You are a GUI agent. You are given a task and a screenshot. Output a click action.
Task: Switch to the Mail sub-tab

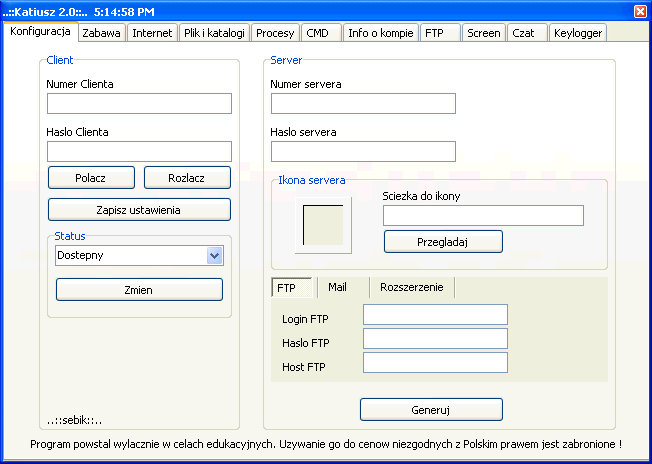pos(338,287)
